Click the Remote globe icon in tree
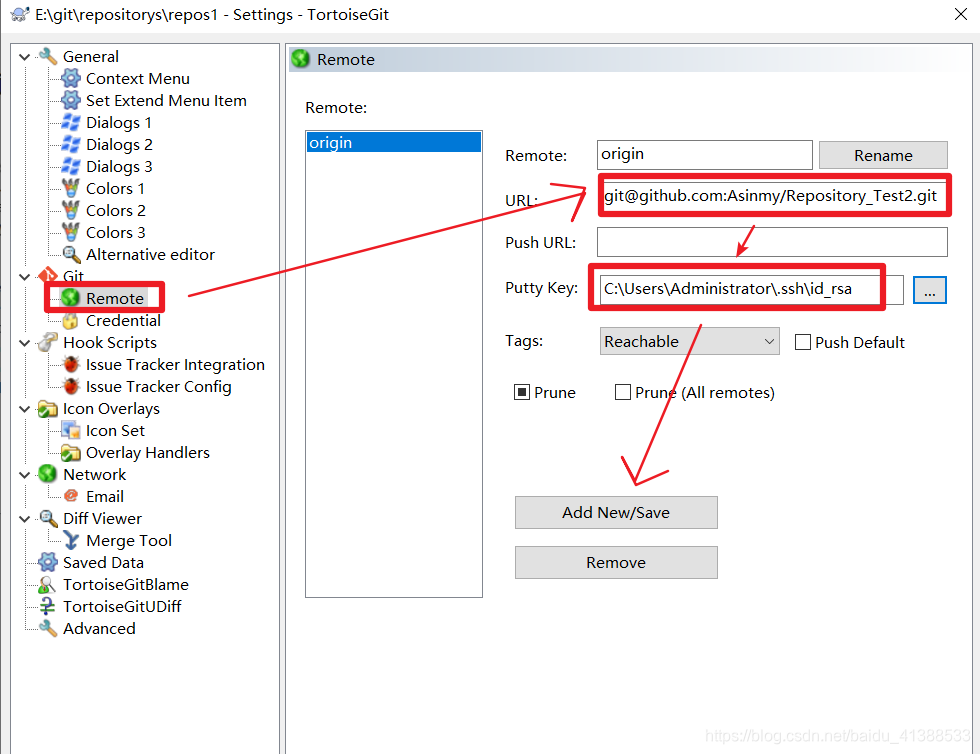Screen dimensions: 980x754 (71, 298)
